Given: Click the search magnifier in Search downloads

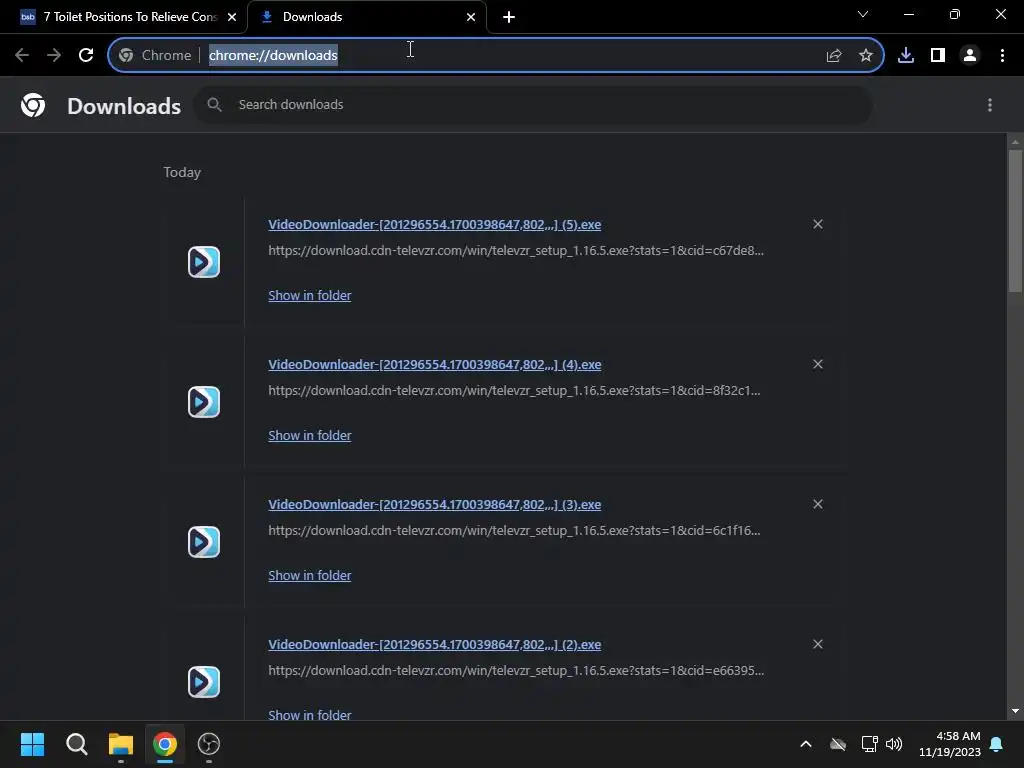Looking at the screenshot, I should tap(214, 104).
